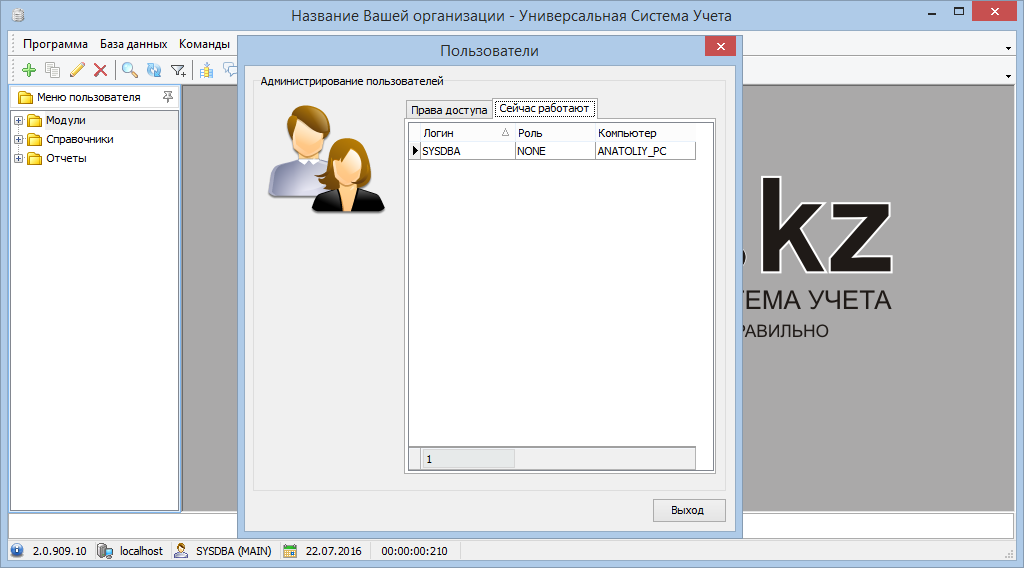The width and height of the screenshot is (1024, 568).
Task: Expand the Отчеты tree node
Action: 18,159
